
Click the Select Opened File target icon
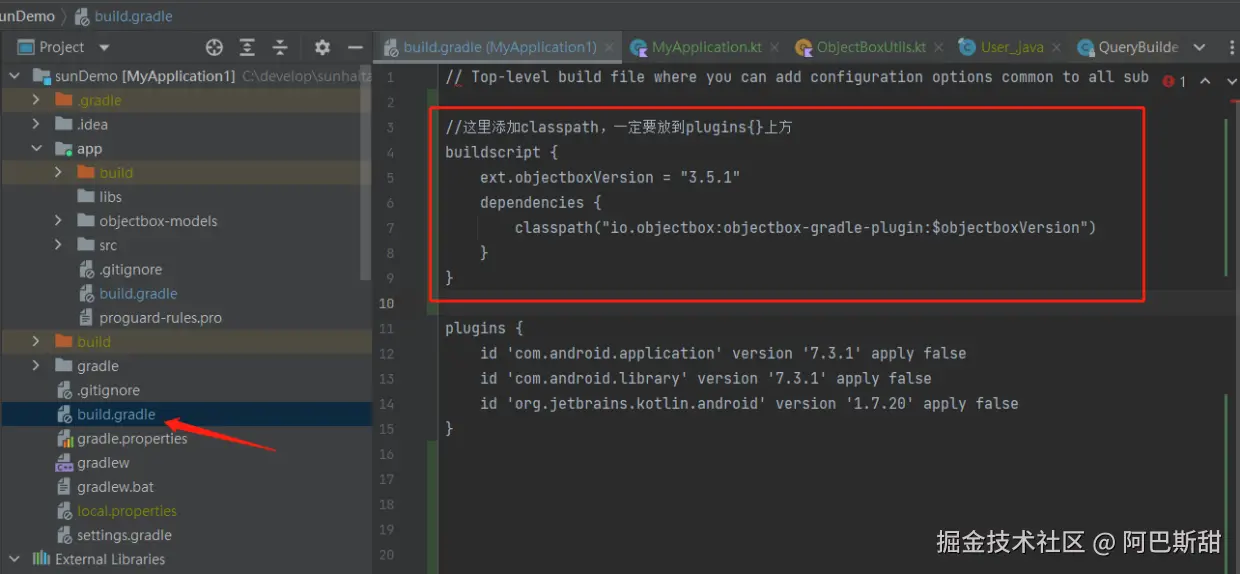(214, 47)
